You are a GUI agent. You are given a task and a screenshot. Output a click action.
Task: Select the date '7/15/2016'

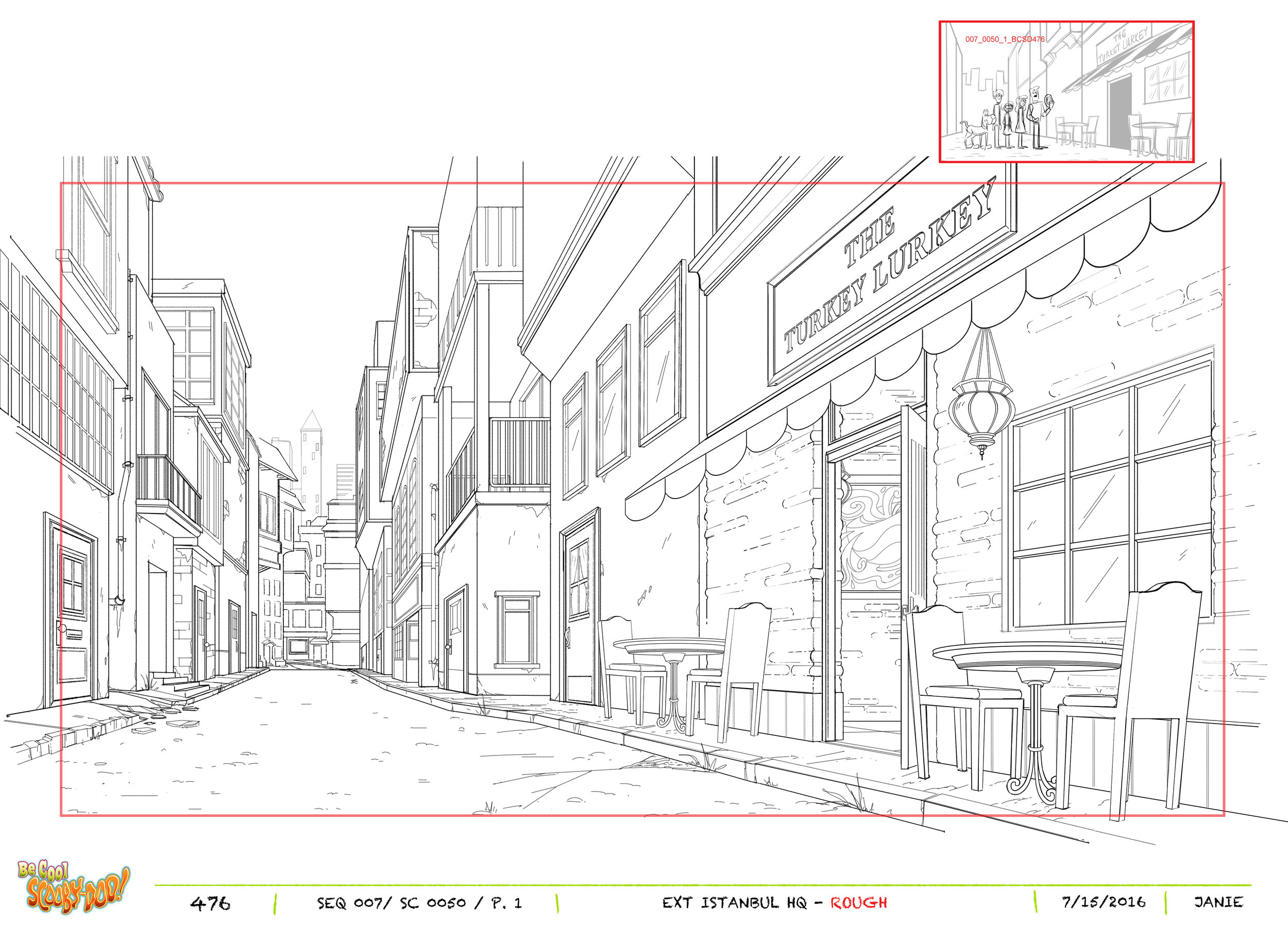point(1104,902)
